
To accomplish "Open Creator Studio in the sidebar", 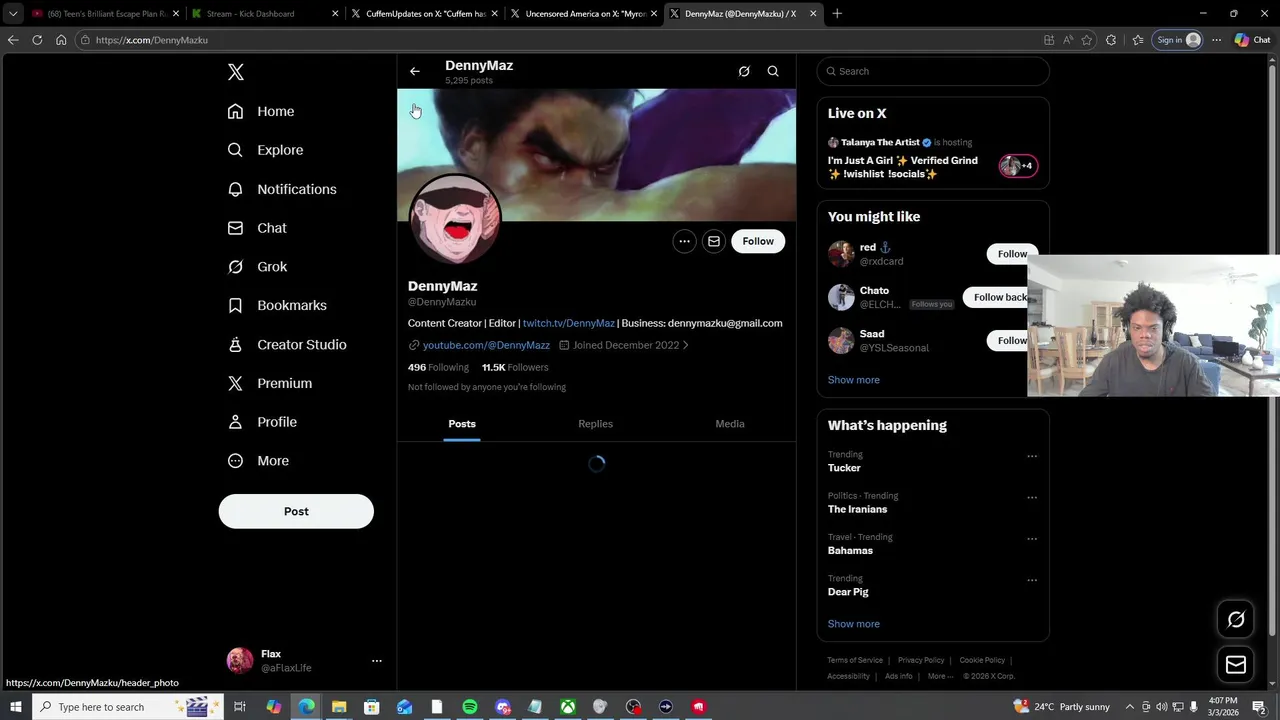I will coord(287,344).
